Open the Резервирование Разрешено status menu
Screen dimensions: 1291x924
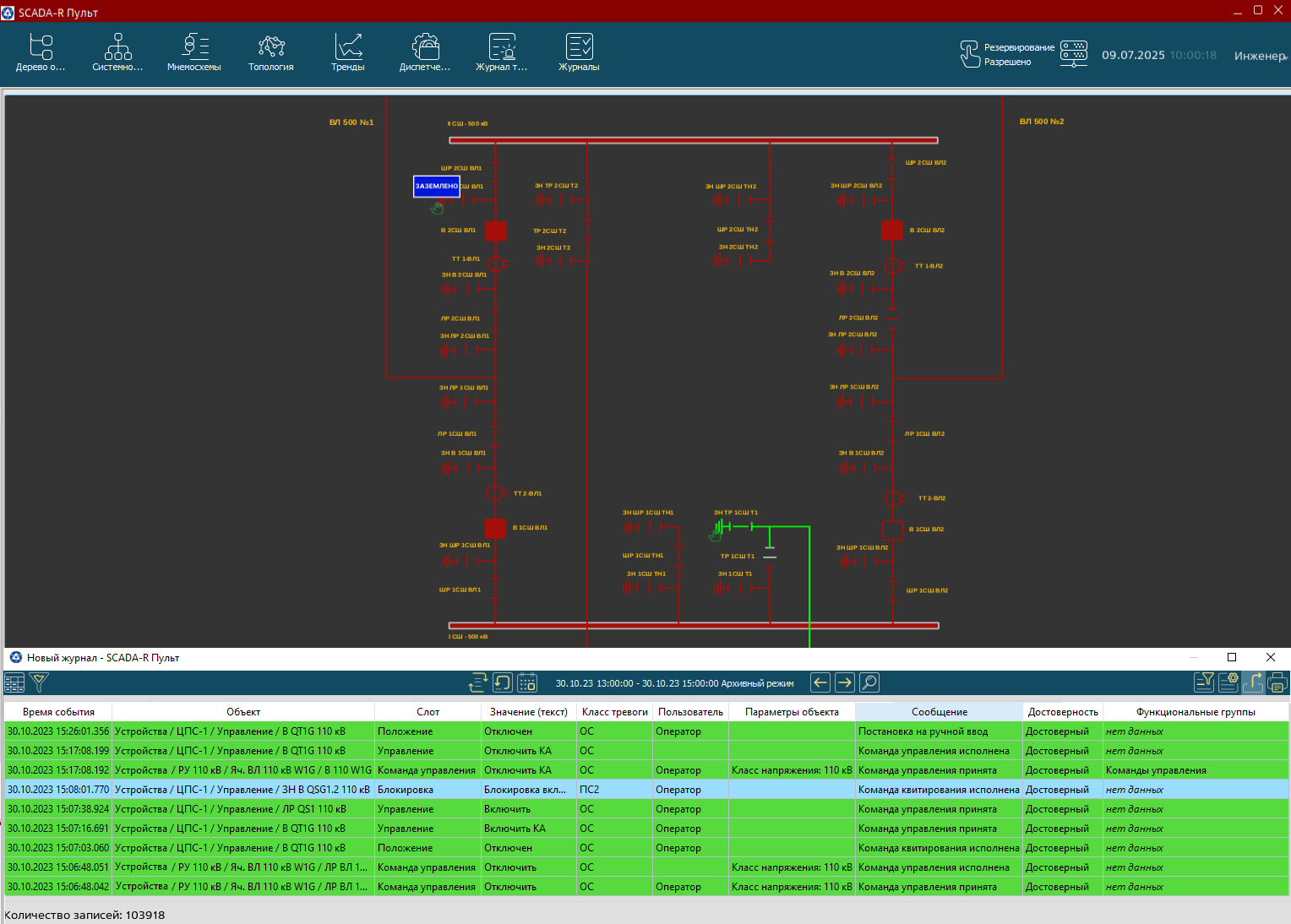1006,54
